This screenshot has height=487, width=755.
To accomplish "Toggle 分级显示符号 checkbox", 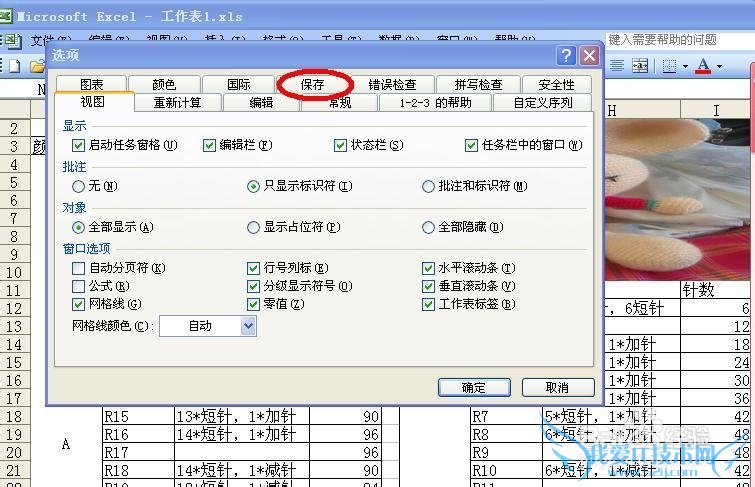I will (x=253, y=286).
